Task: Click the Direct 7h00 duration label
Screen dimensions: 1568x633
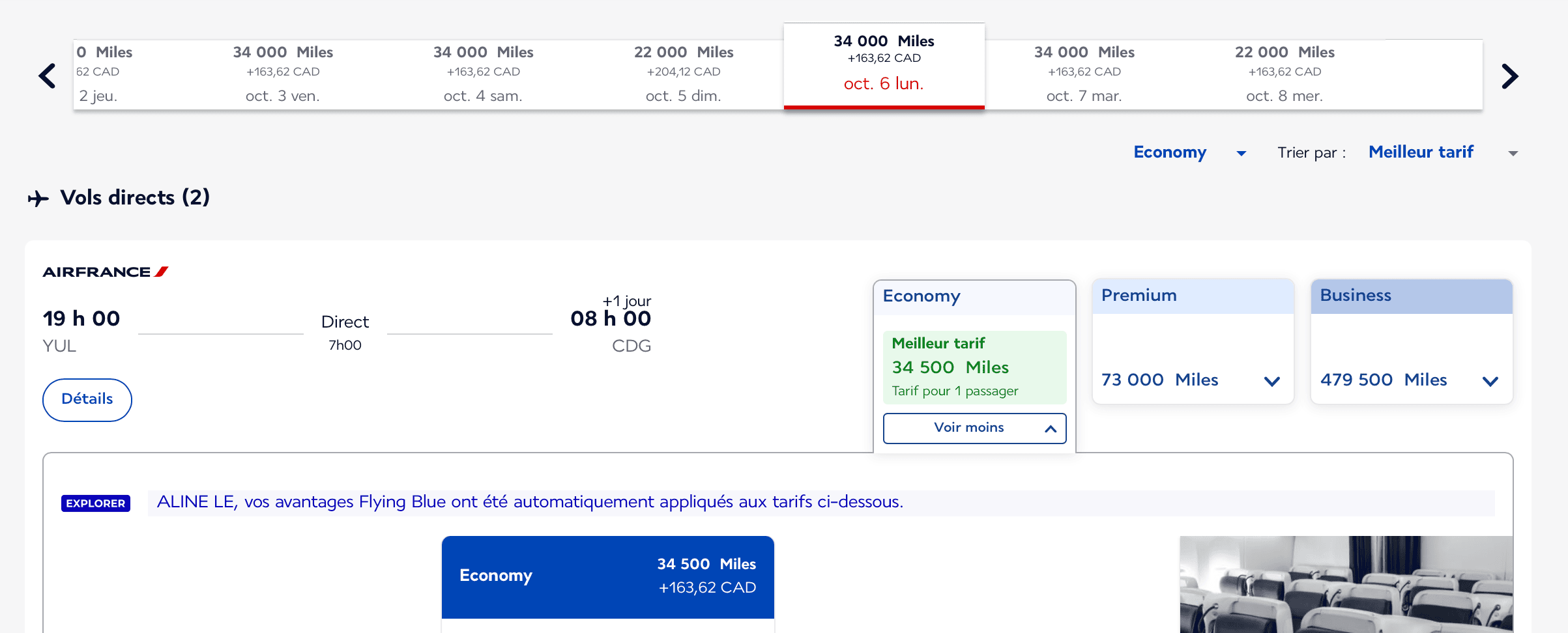Action: pos(345,332)
